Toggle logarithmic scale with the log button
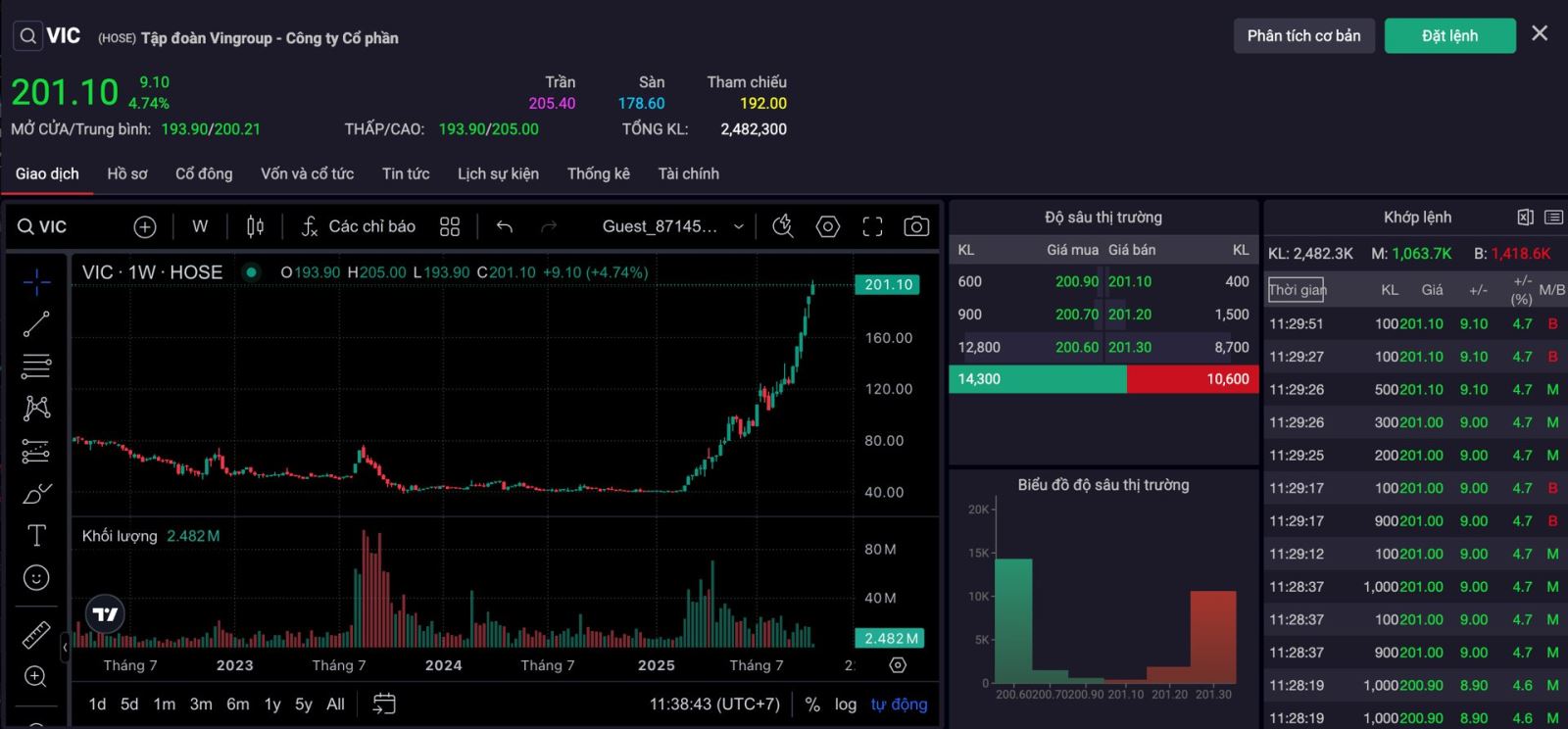Image resolution: width=1568 pixels, height=729 pixels. click(x=846, y=705)
